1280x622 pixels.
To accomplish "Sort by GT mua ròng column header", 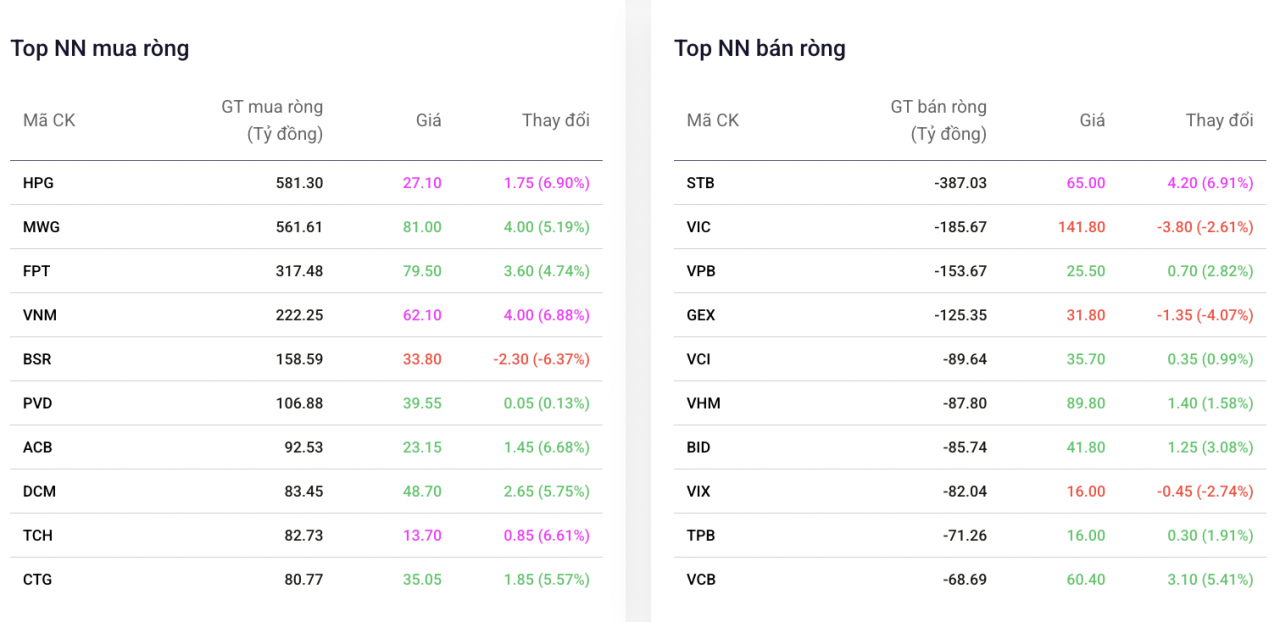I will 272,120.
